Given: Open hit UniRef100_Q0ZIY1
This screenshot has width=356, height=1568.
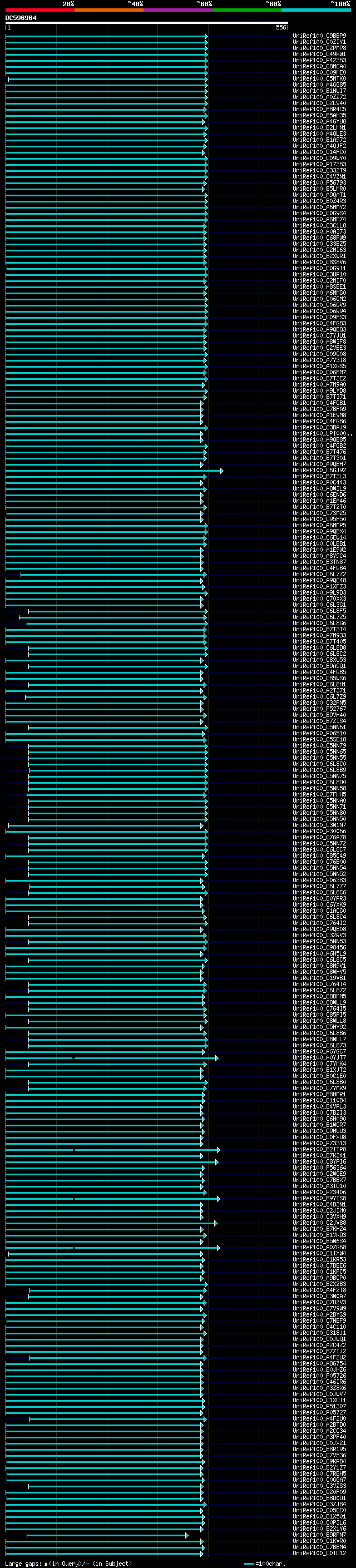Looking at the screenshot, I should [x=319, y=42].
